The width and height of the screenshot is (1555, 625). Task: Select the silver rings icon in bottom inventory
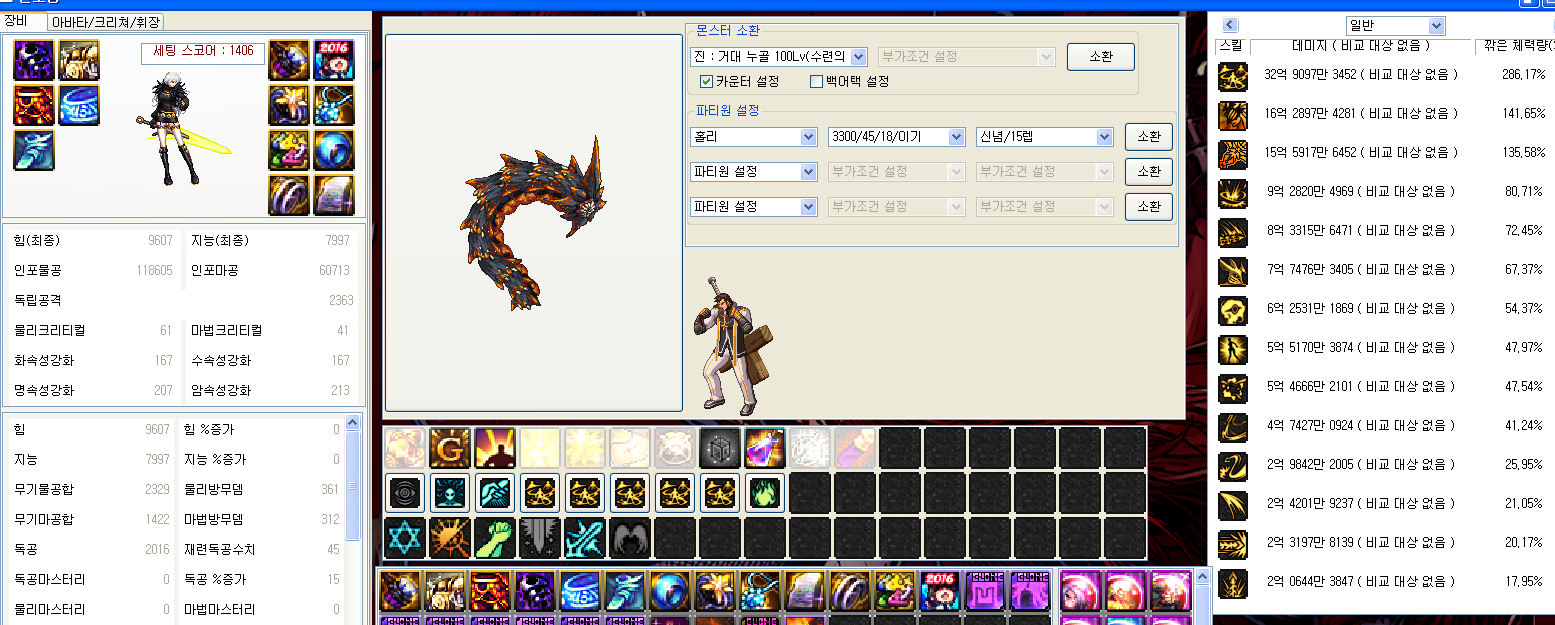click(x=849, y=591)
